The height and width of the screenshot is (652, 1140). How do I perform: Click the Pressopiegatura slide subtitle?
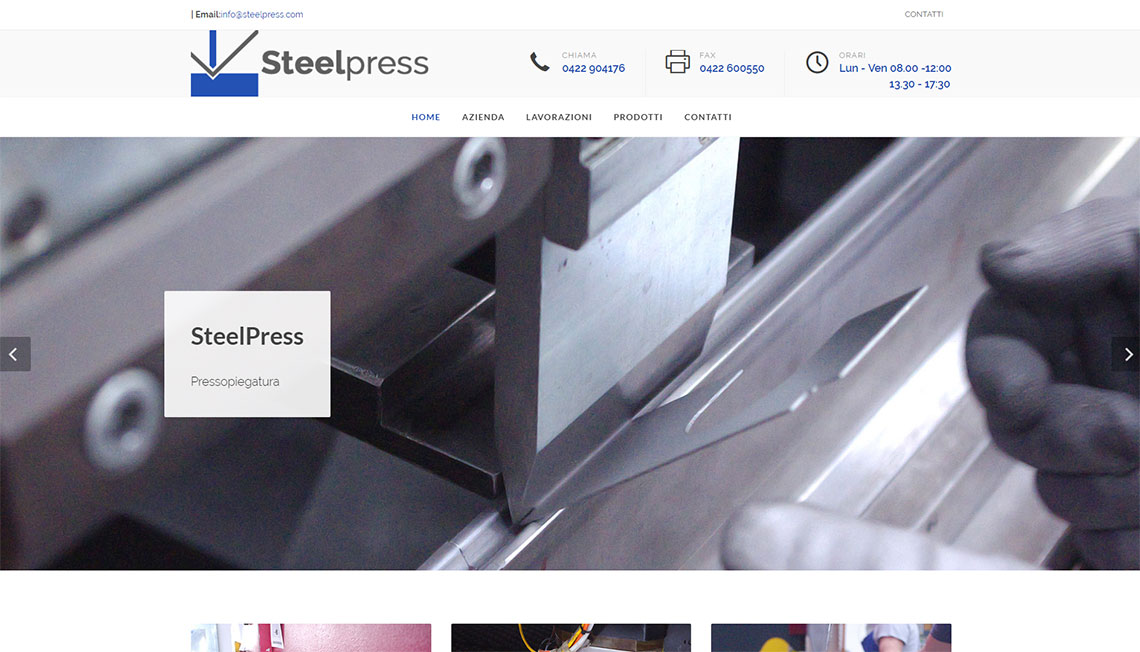tap(235, 382)
